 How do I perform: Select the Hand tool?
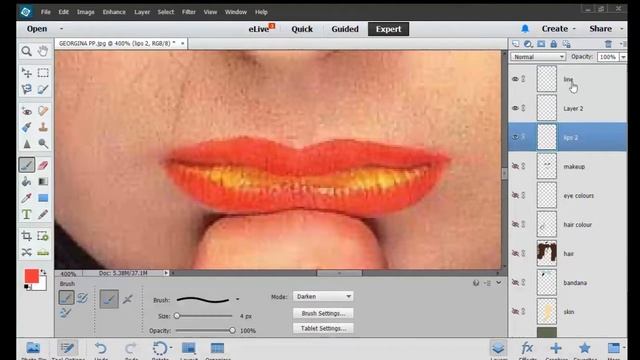(43, 51)
